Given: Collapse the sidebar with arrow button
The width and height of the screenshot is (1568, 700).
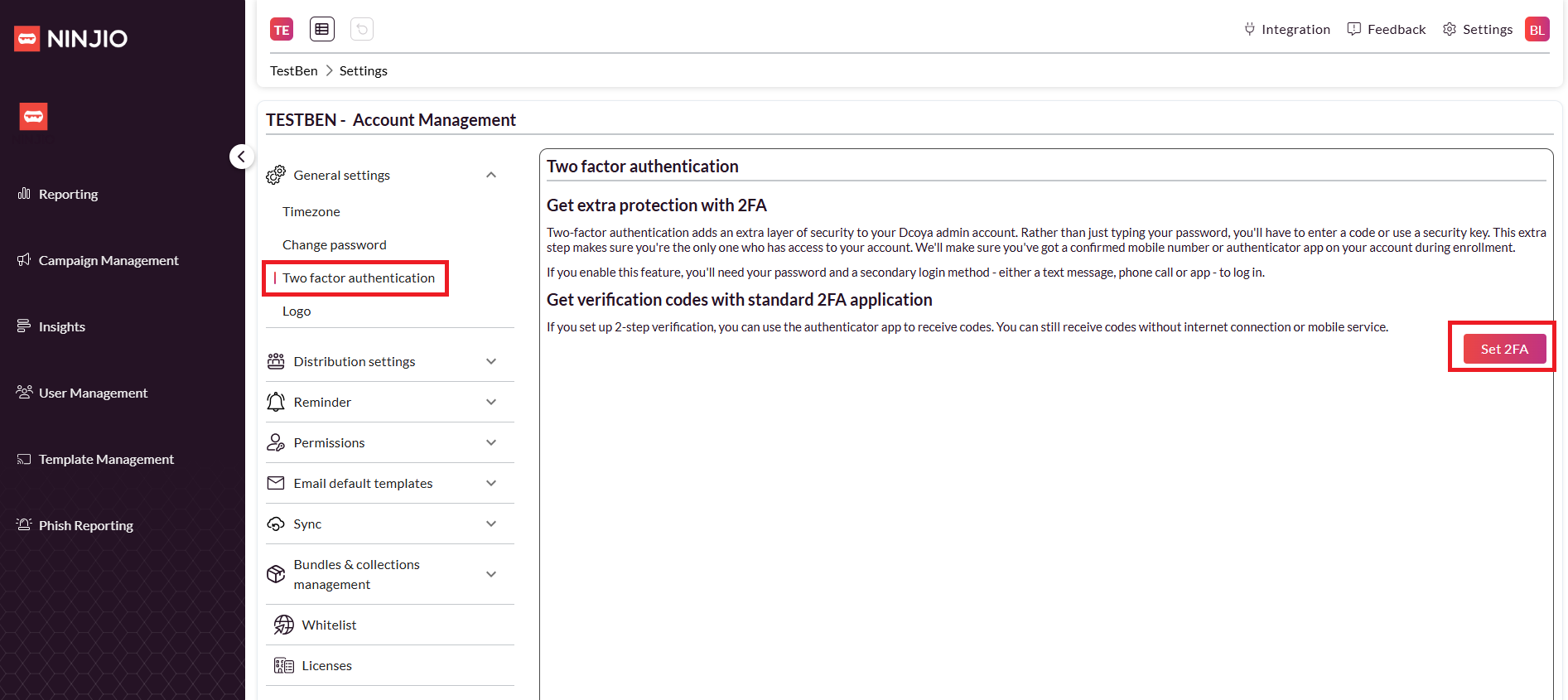Looking at the screenshot, I should click(x=241, y=156).
